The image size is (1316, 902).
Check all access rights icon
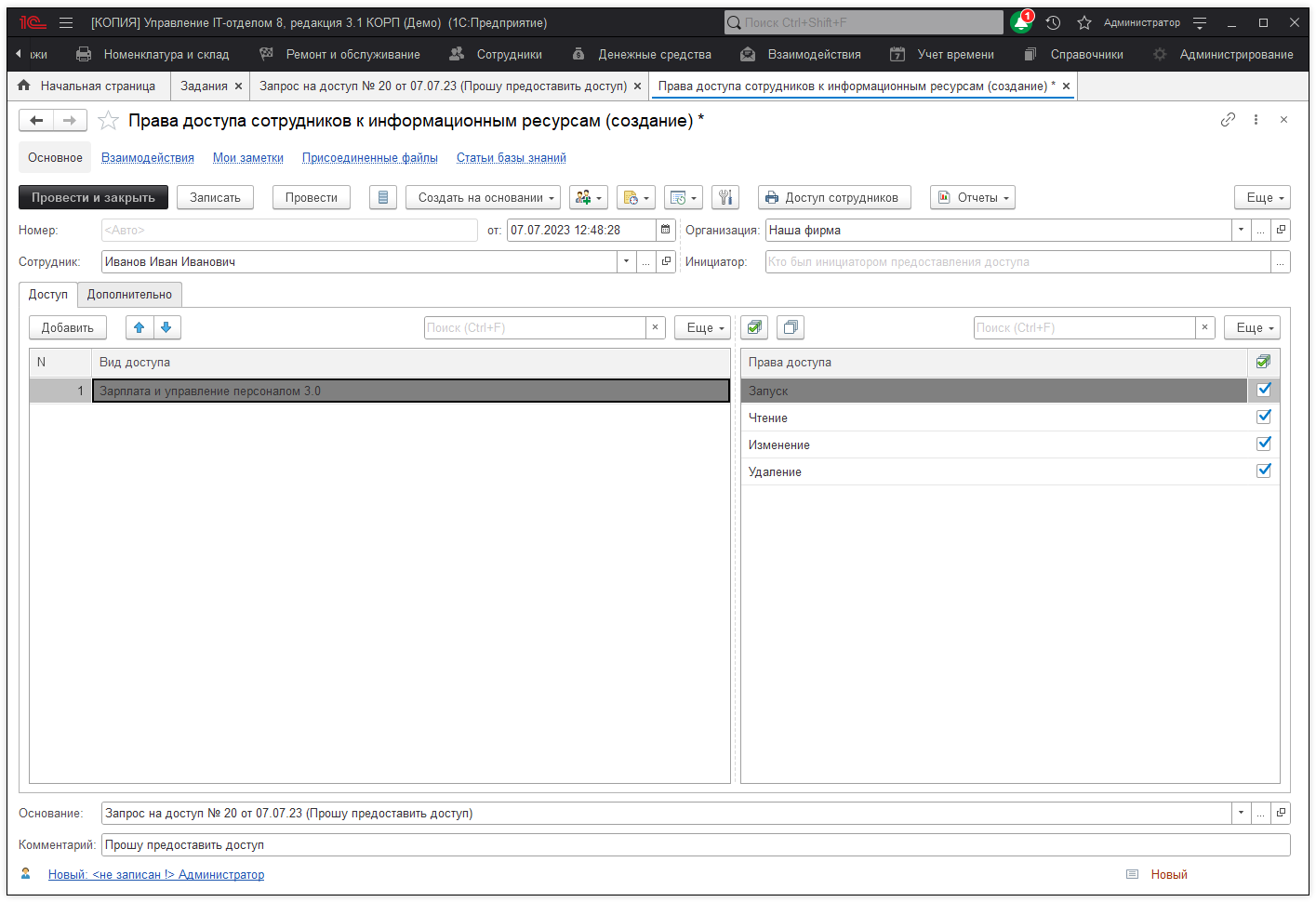click(x=754, y=327)
